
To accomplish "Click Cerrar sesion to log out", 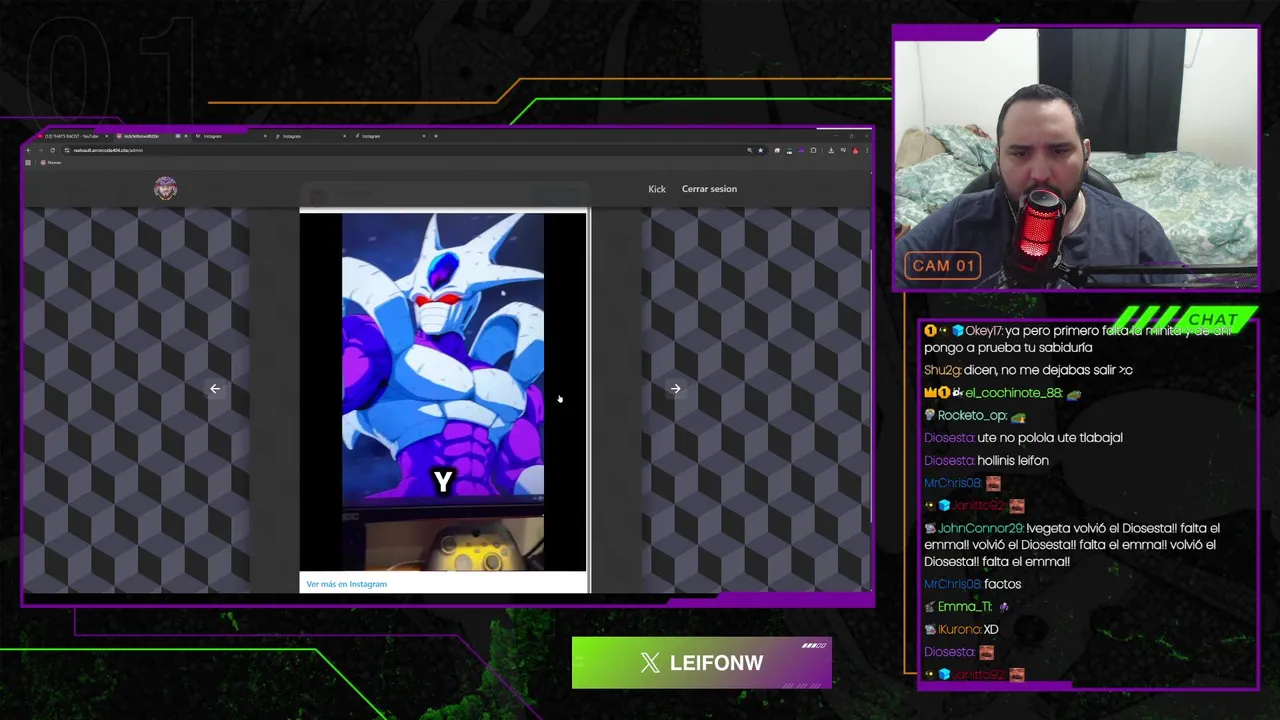I will click(709, 189).
